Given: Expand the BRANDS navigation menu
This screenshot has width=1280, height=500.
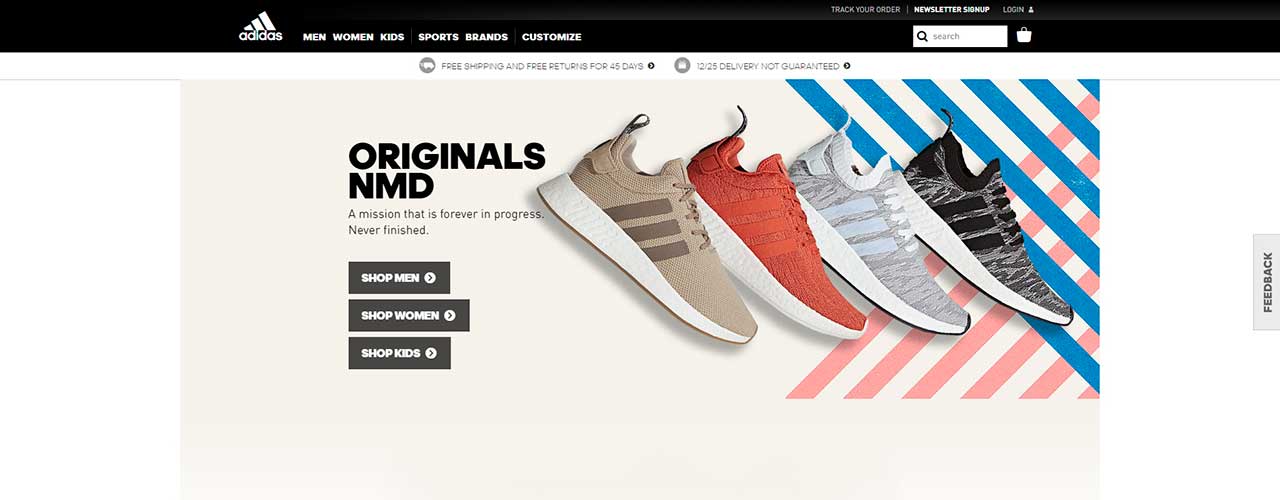Looking at the screenshot, I should (x=487, y=37).
